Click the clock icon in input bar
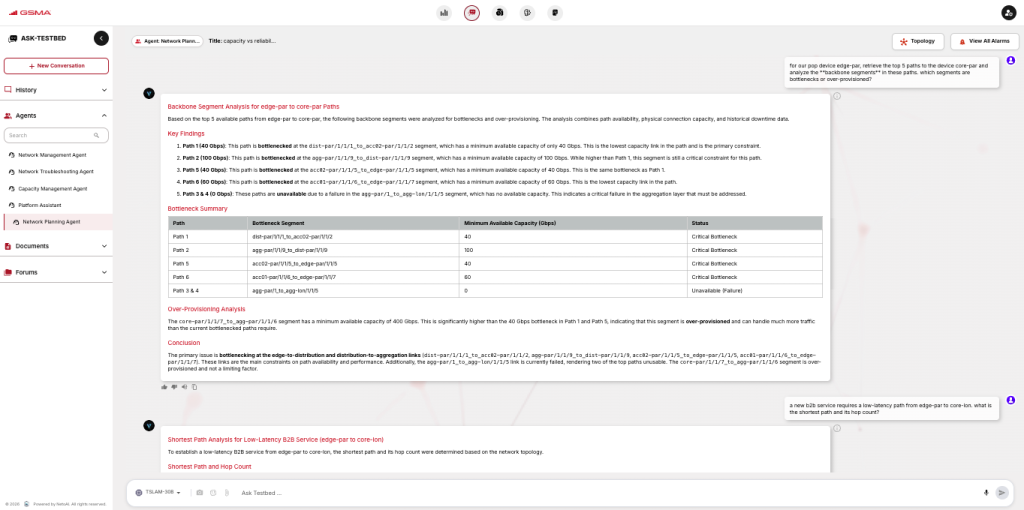 213,492
